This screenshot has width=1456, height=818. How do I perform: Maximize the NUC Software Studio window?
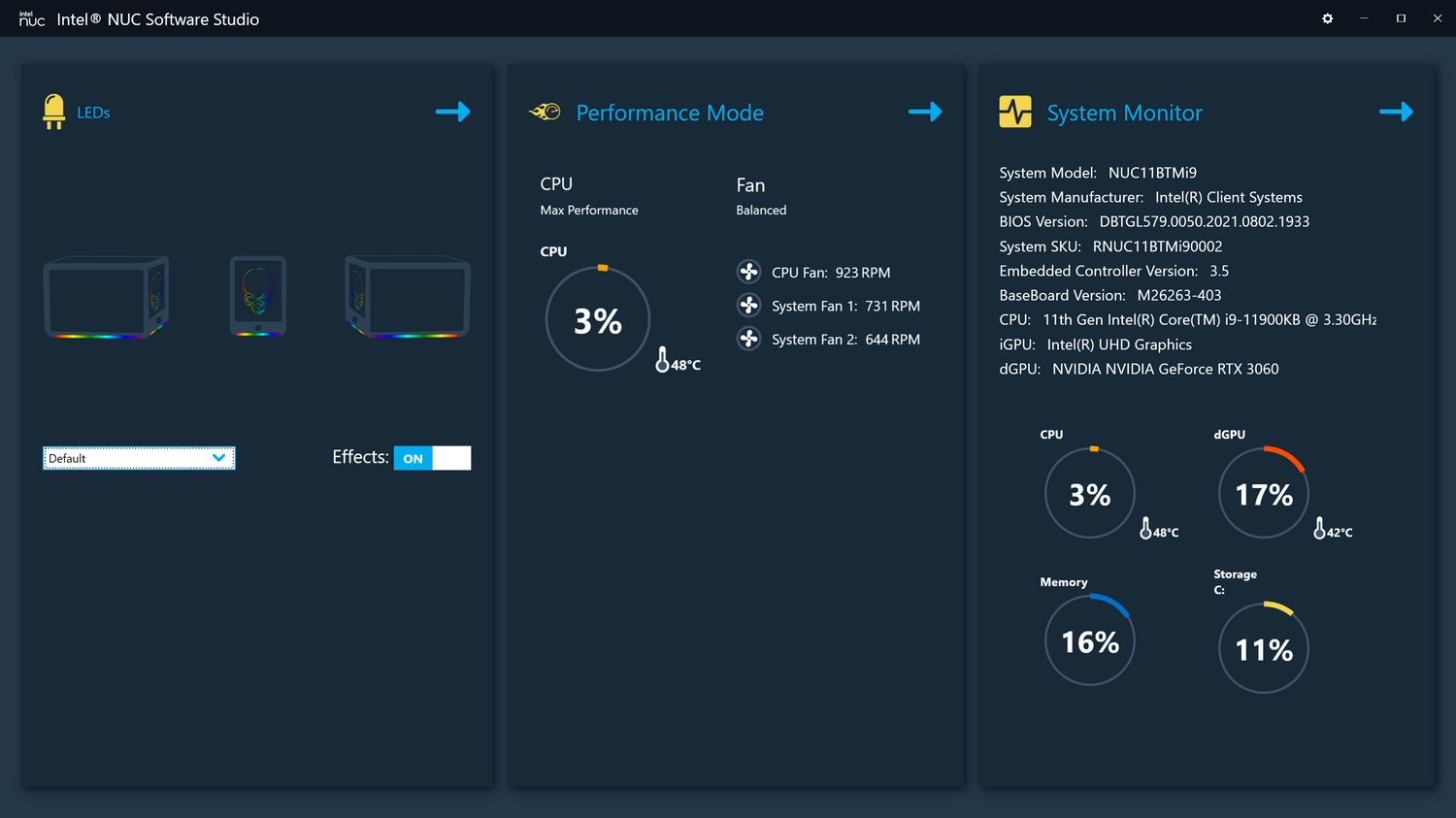1401,18
